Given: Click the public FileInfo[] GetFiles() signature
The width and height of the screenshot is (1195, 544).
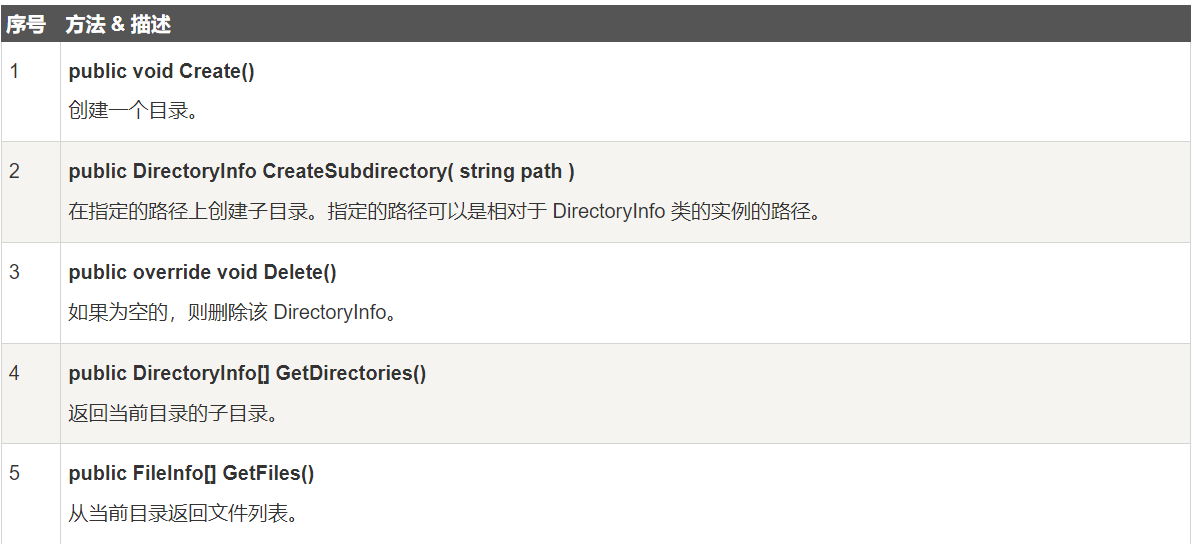Looking at the screenshot, I should tap(192, 473).
